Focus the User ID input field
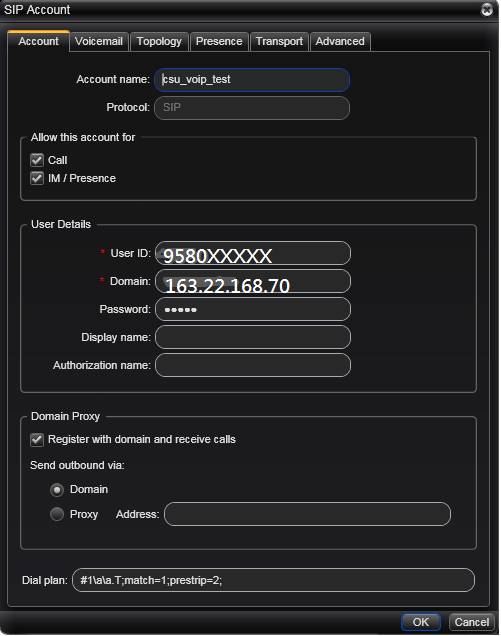501x636 pixels. 253,254
